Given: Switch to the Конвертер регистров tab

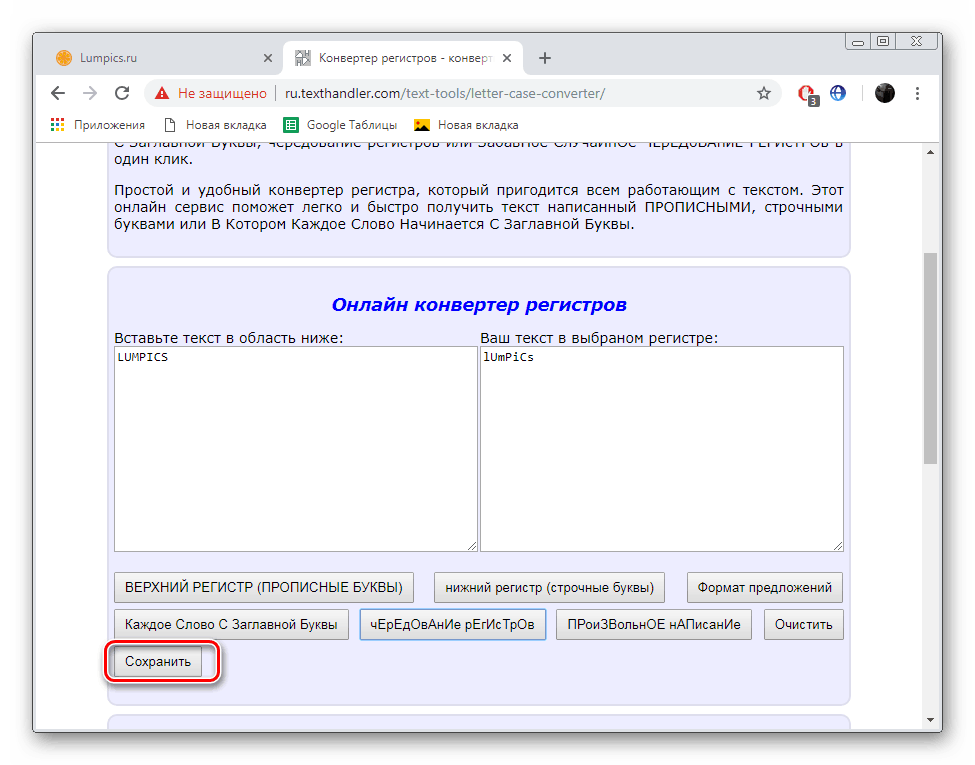Looking at the screenshot, I should 403,58.
